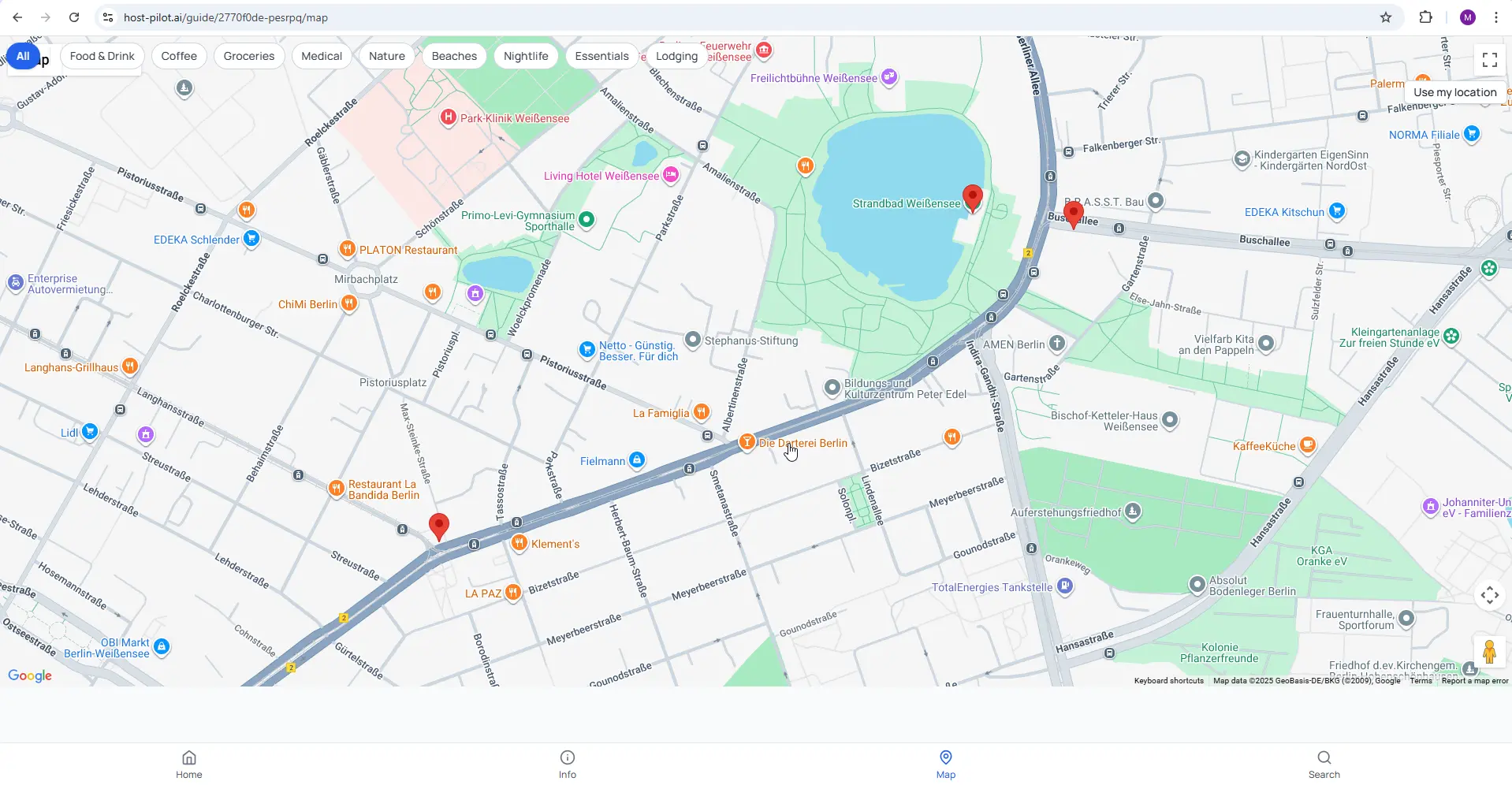Open the browser extensions puzzle menu

(x=1426, y=17)
